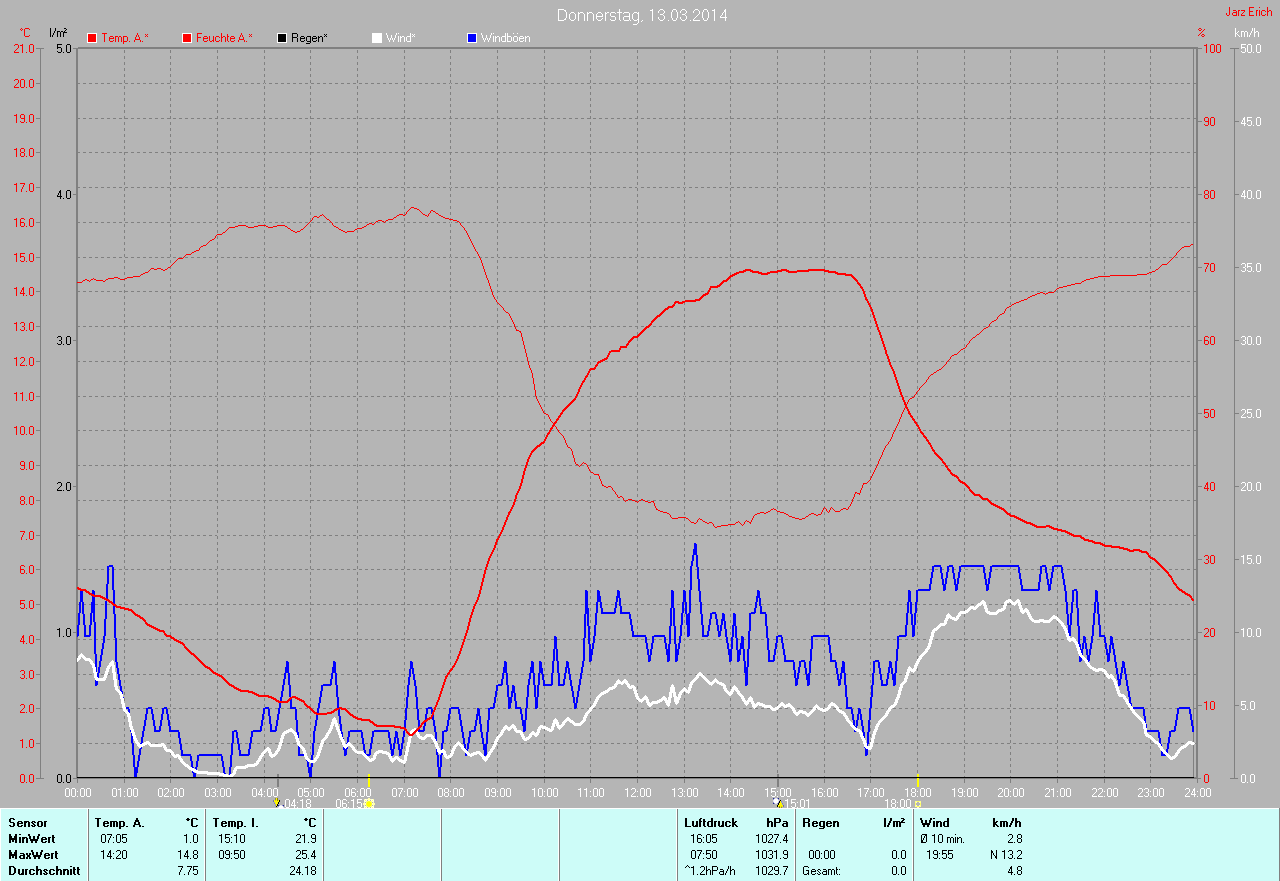Click the wind maximum value 'N 13.2'
Image resolution: width=1280 pixels, height=881 pixels.
coord(1005,855)
